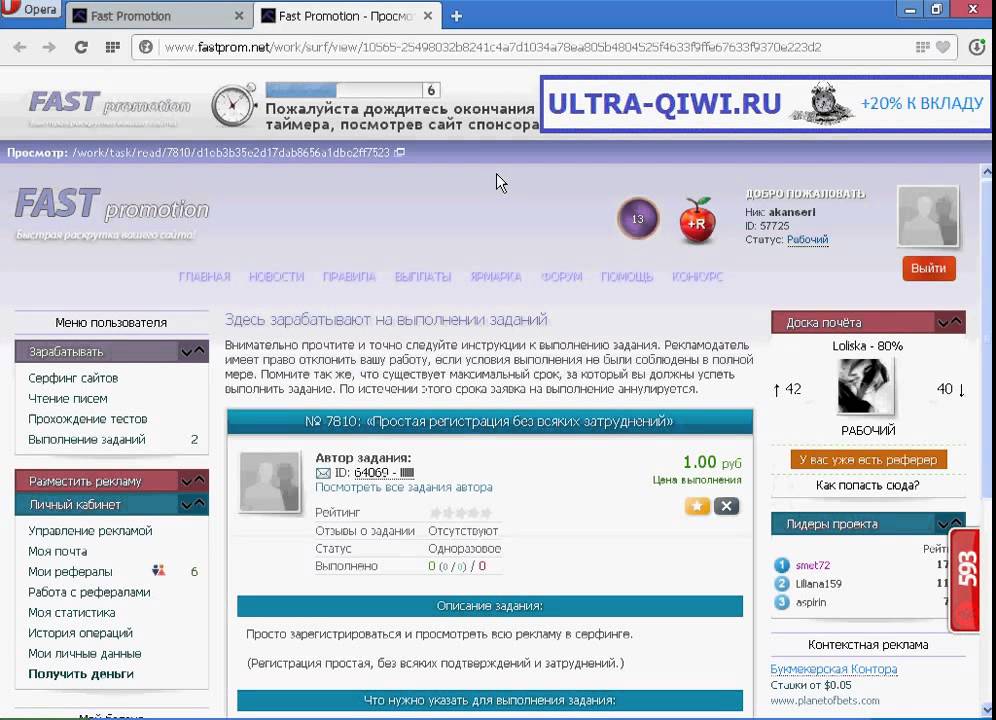Open leader Liliana159's profile
Viewport: 996px width, 720px height.
(819, 583)
